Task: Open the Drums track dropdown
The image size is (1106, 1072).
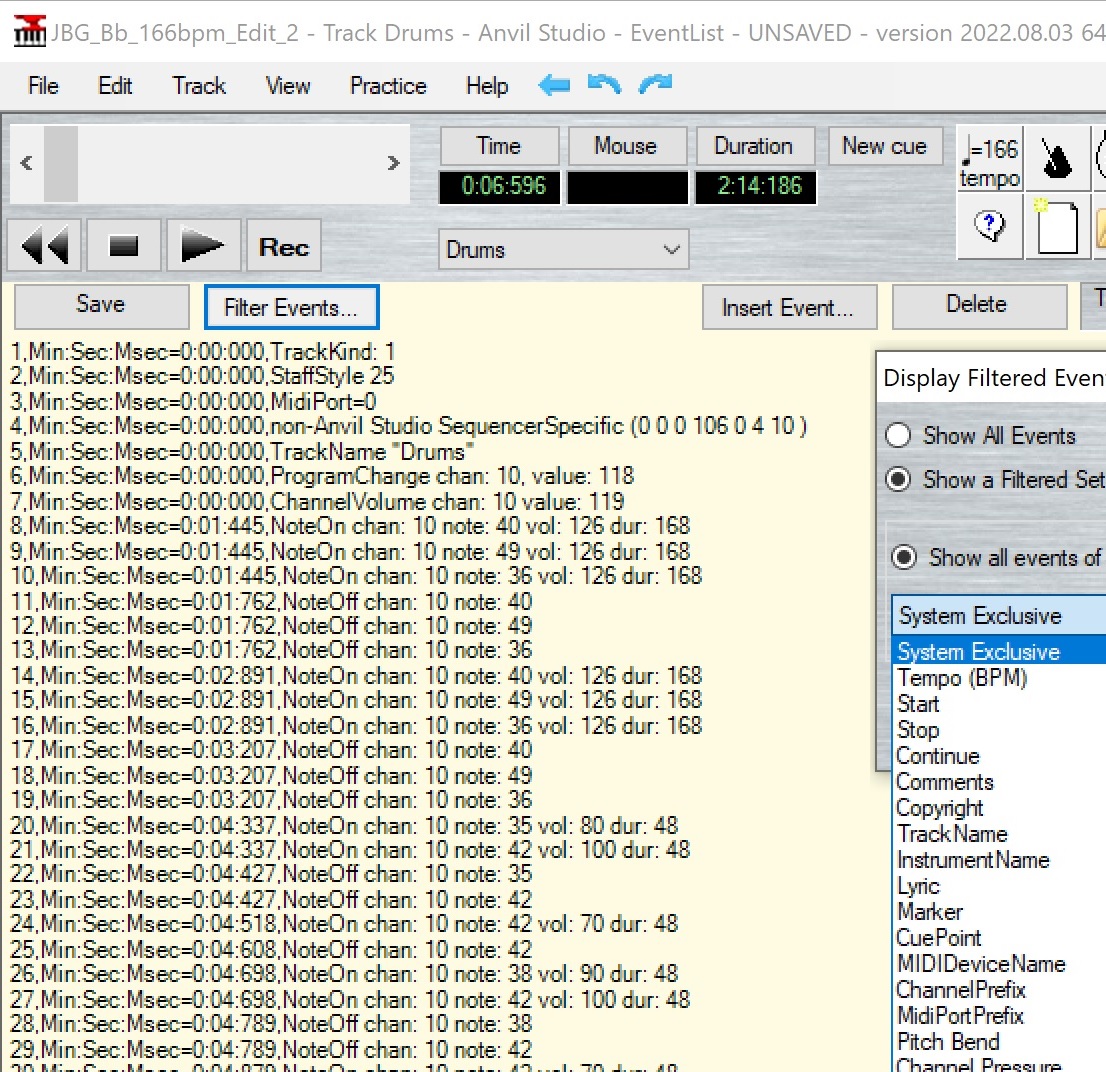Action: pyautogui.click(x=563, y=250)
